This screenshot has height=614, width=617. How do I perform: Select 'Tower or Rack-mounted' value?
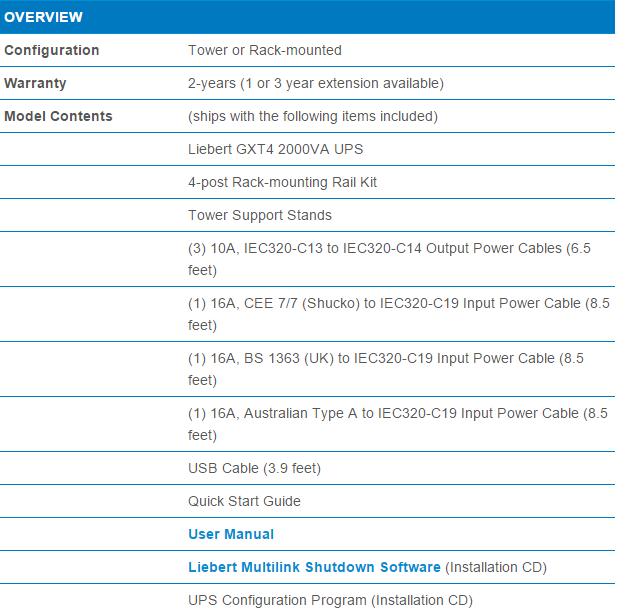pyautogui.click(x=265, y=50)
